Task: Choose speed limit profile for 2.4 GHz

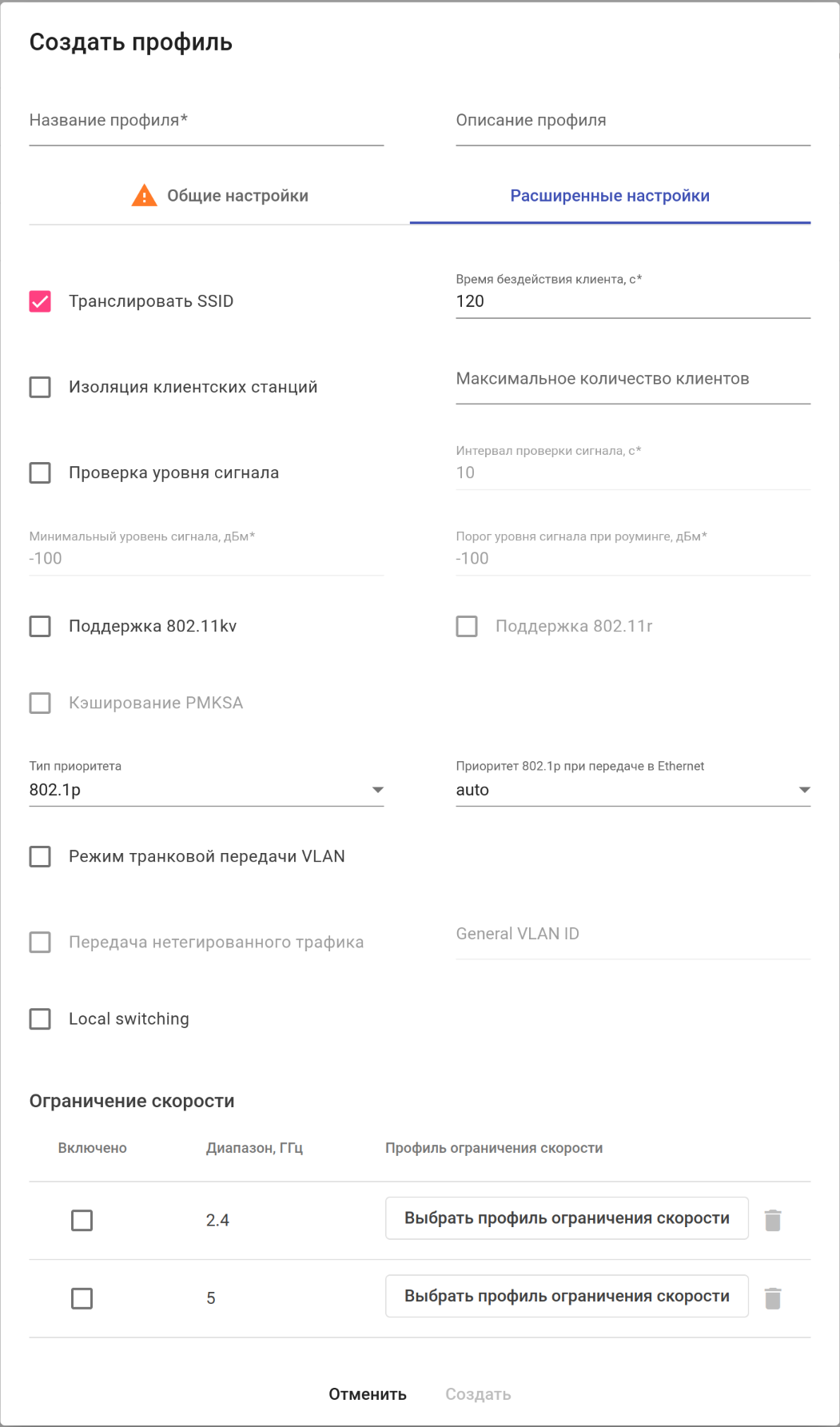Action: coord(567,1218)
